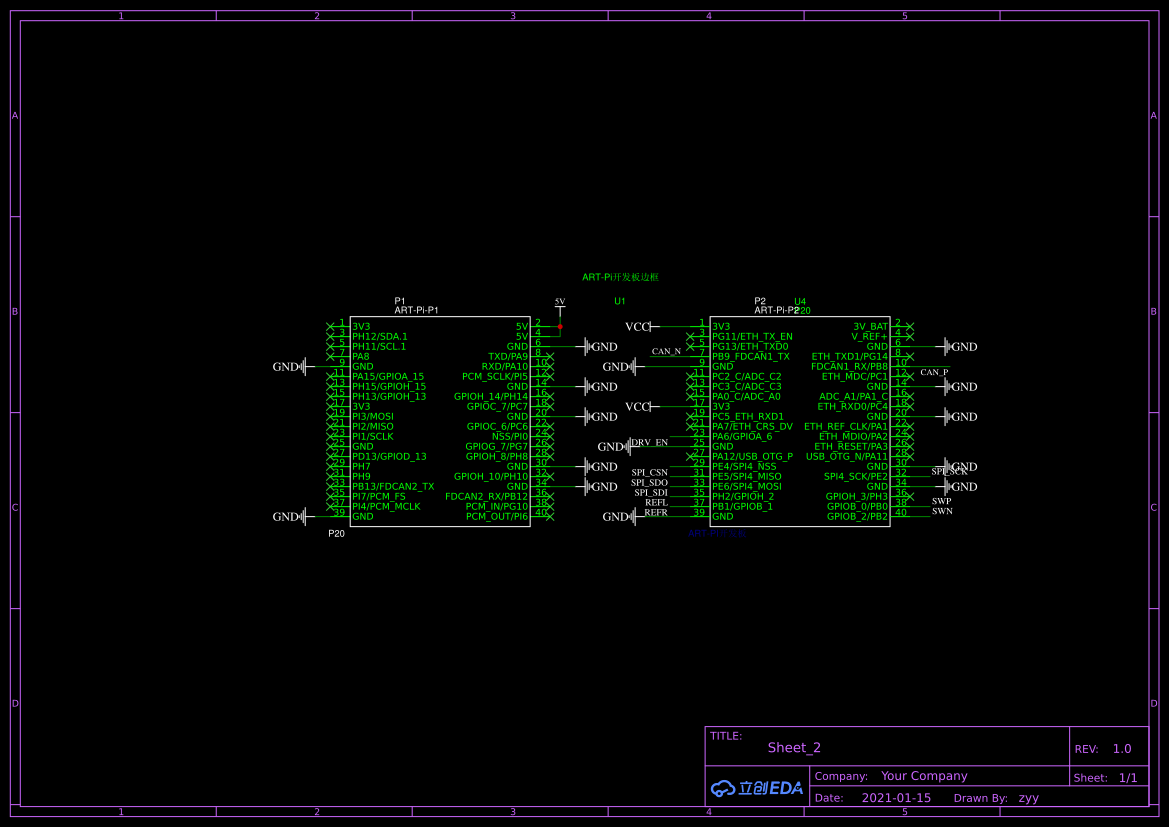Select the SPI_CSN net label
The image size is (1169, 827).
click(x=649, y=472)
